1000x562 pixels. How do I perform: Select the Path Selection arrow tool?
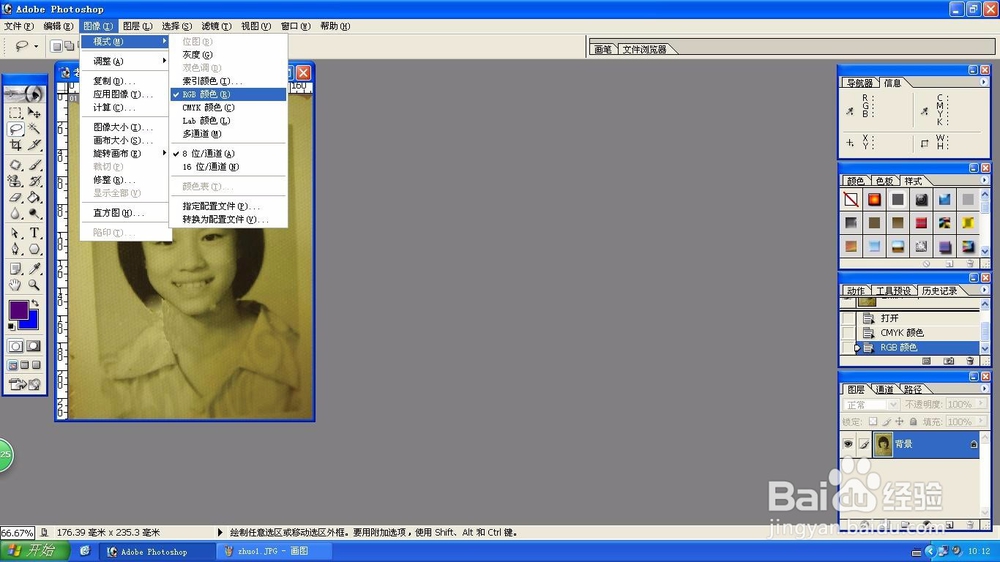(x=16, y=233)
